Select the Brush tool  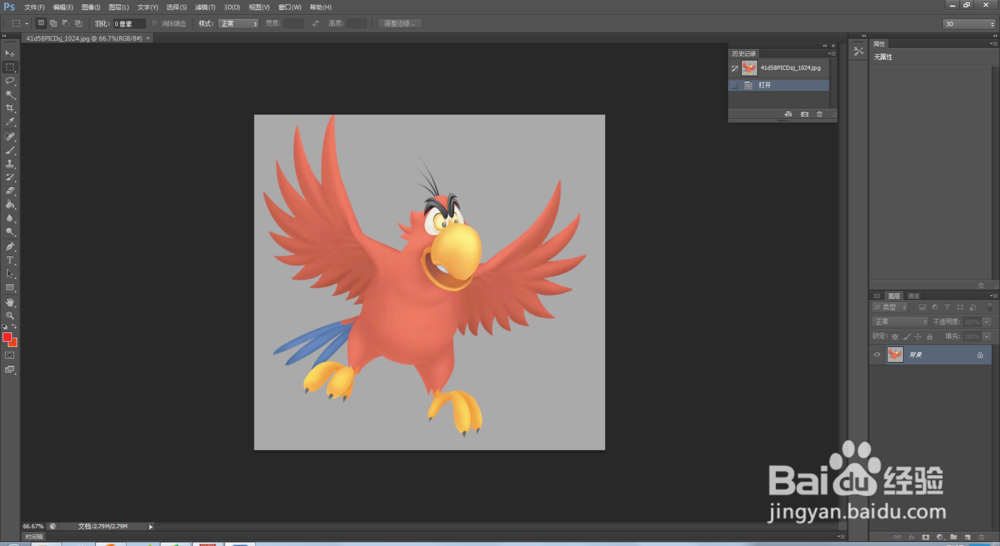(x=10, y=151)
